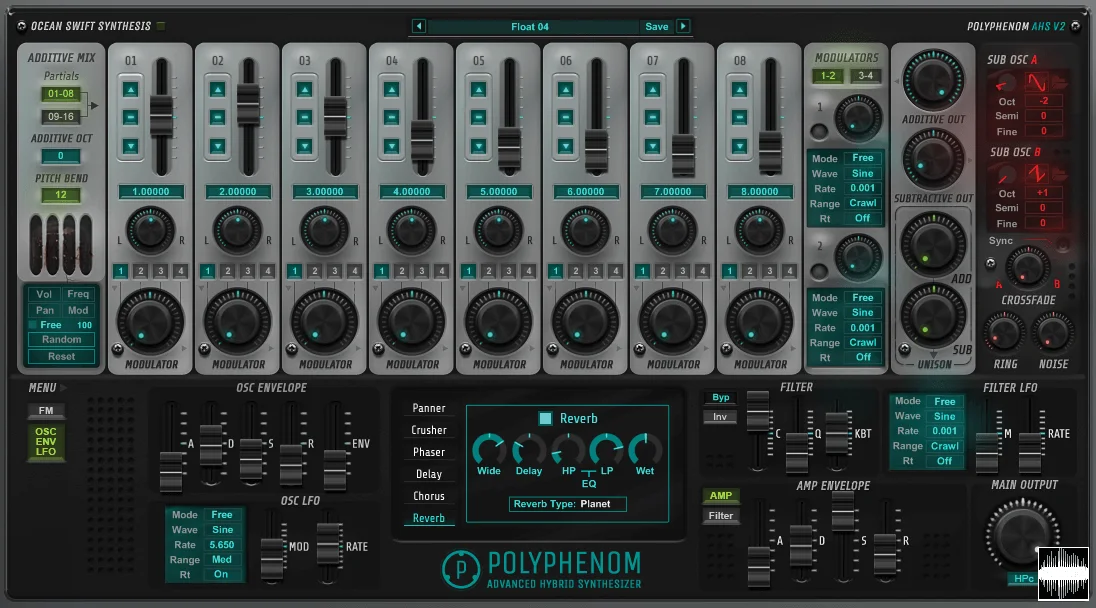Select the Panner effect tab

(428, 408)
